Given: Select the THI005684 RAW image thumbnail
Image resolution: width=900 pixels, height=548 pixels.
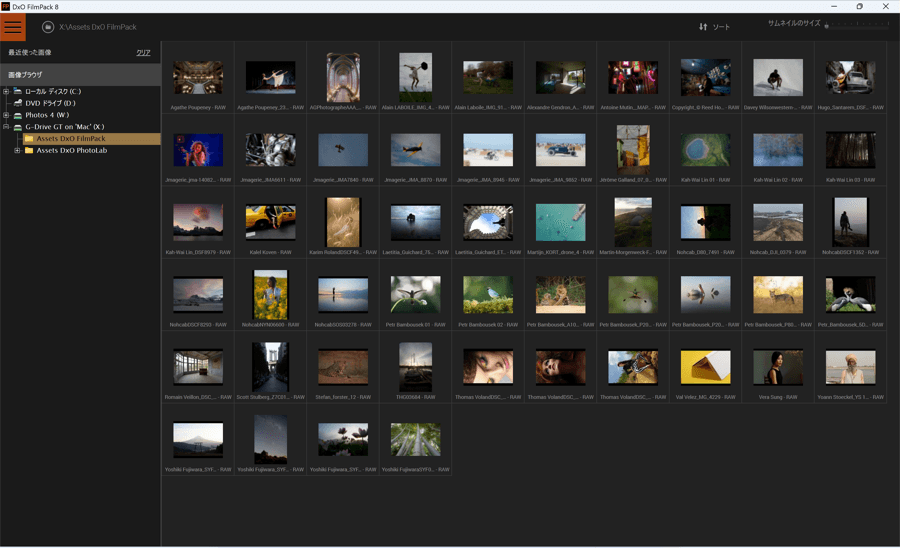Looking at the screenshot, I should 415,367.
